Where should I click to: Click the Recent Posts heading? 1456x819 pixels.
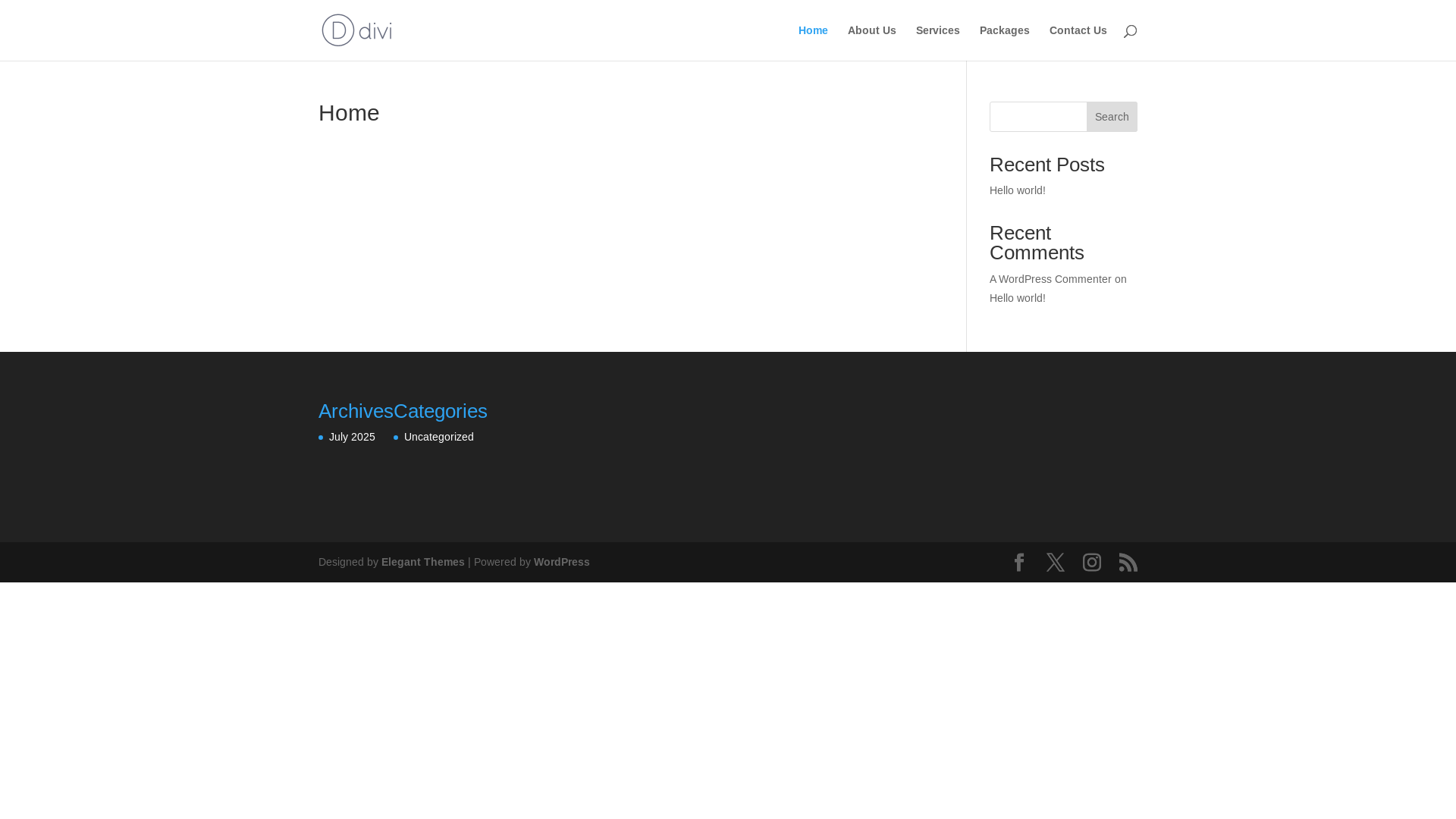pyautogui.click(x=1047, y=165)
